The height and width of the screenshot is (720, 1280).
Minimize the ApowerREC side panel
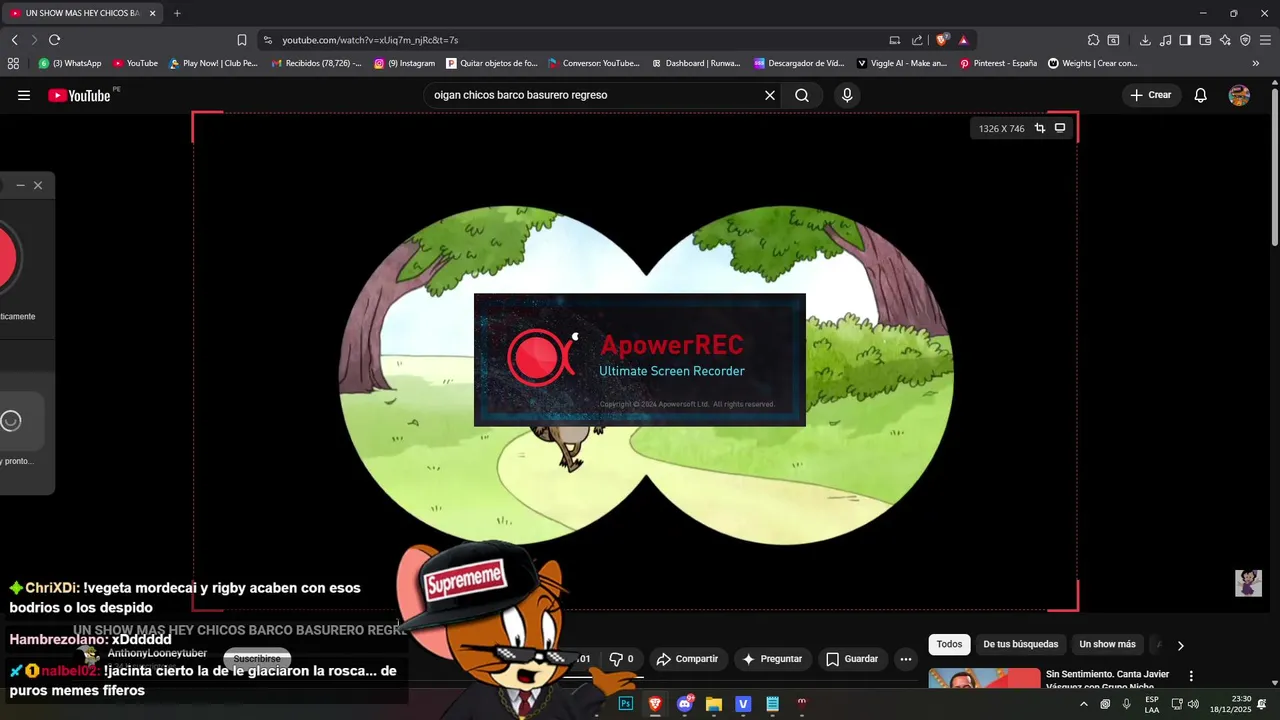[x=20, y=185]
